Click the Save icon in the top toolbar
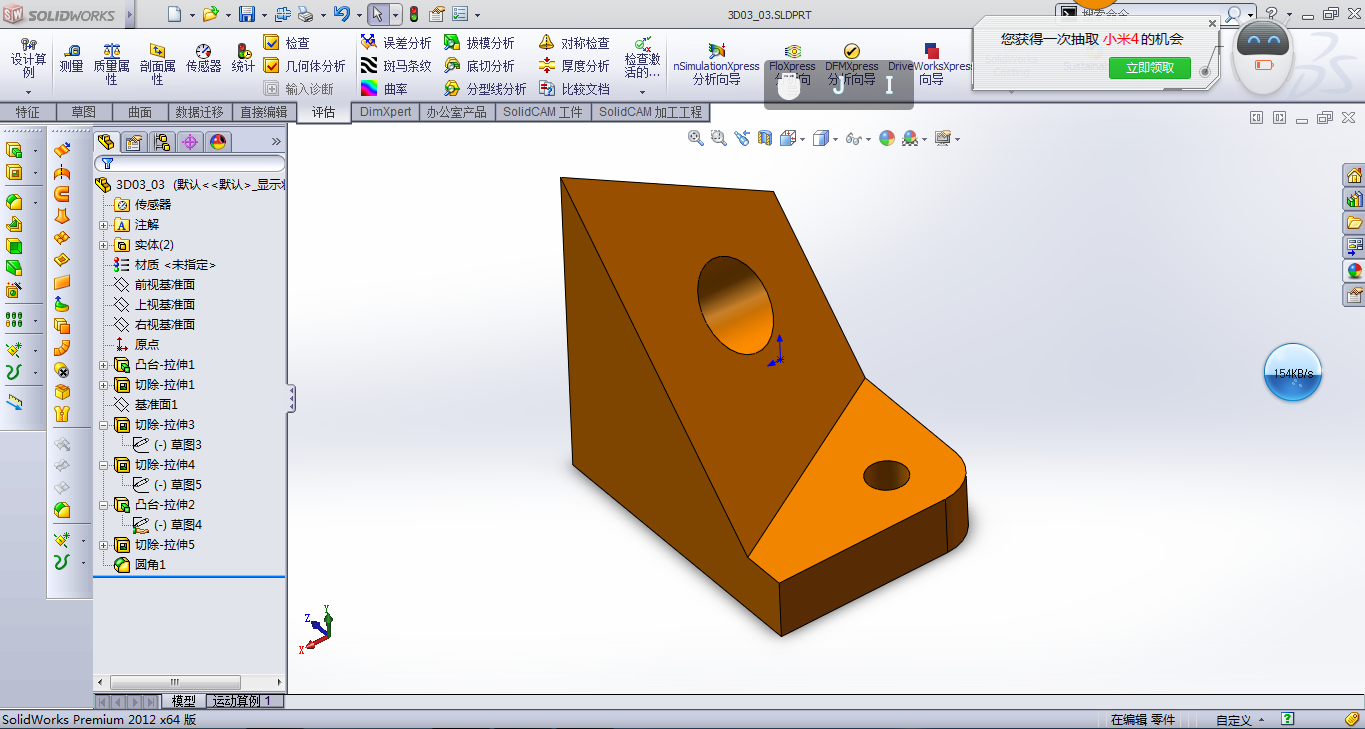Screen dimensions: 1365x729 (x=247, y=14)
